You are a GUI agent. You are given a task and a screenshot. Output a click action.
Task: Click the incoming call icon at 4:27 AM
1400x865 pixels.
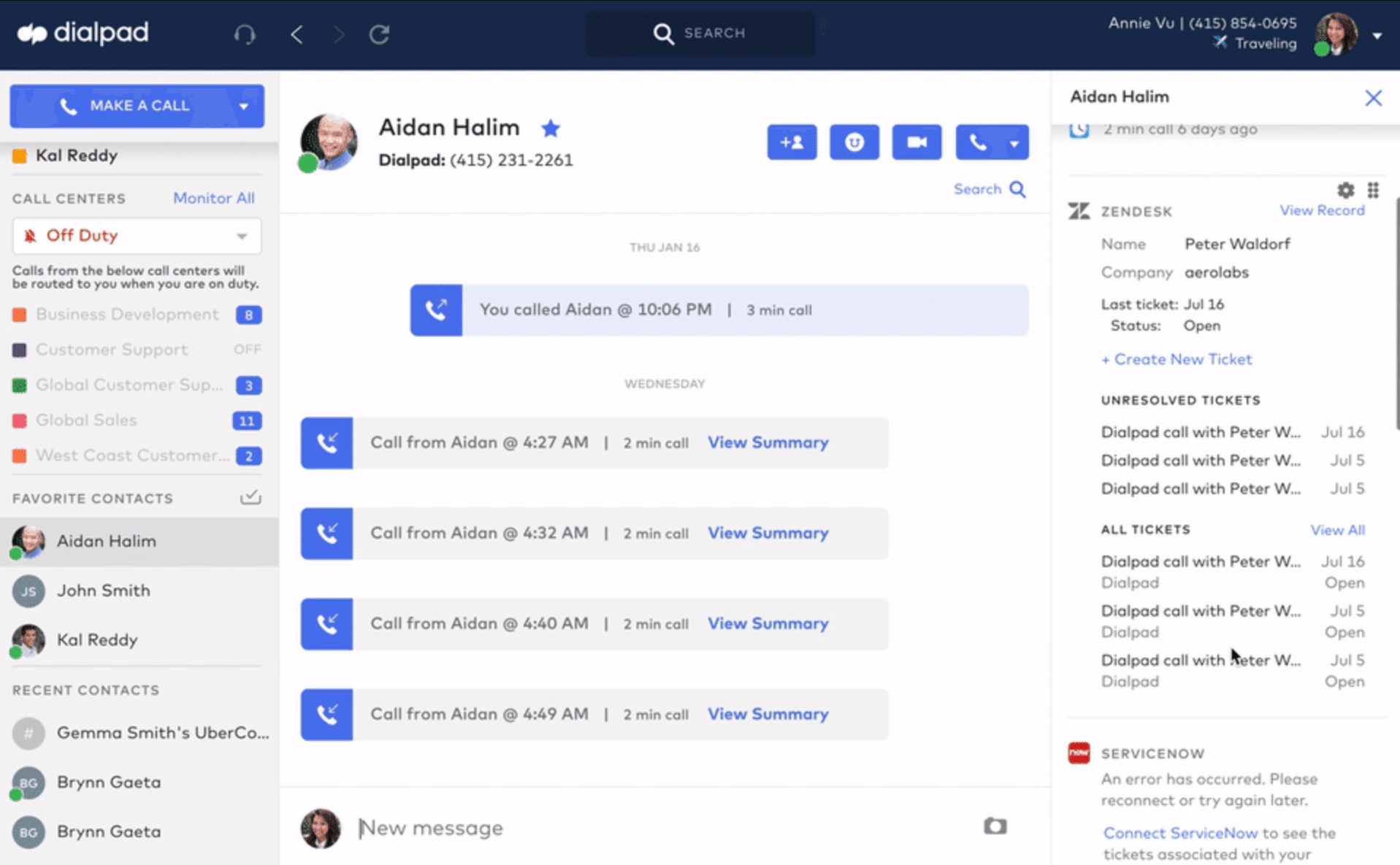click(326, 443)
